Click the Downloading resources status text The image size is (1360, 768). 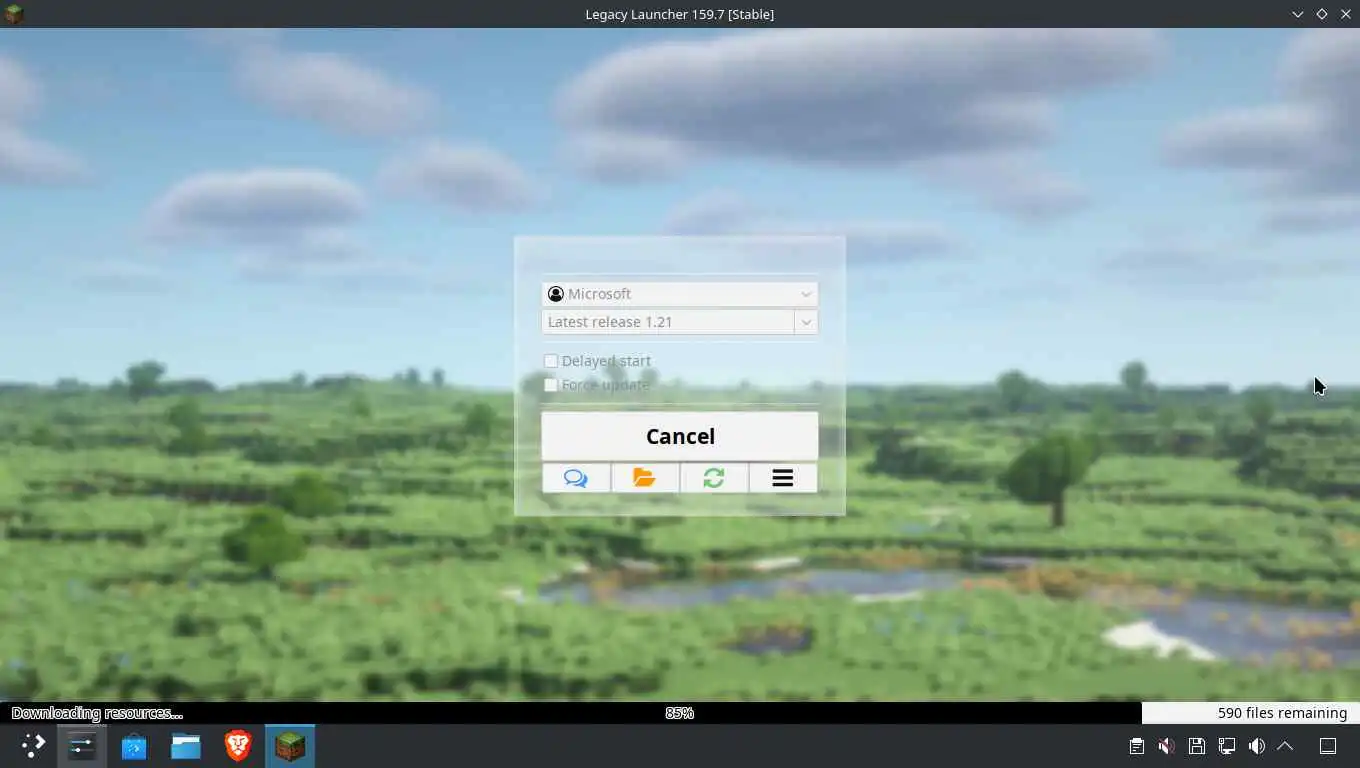pyautogui.click(x=97, y=713)
